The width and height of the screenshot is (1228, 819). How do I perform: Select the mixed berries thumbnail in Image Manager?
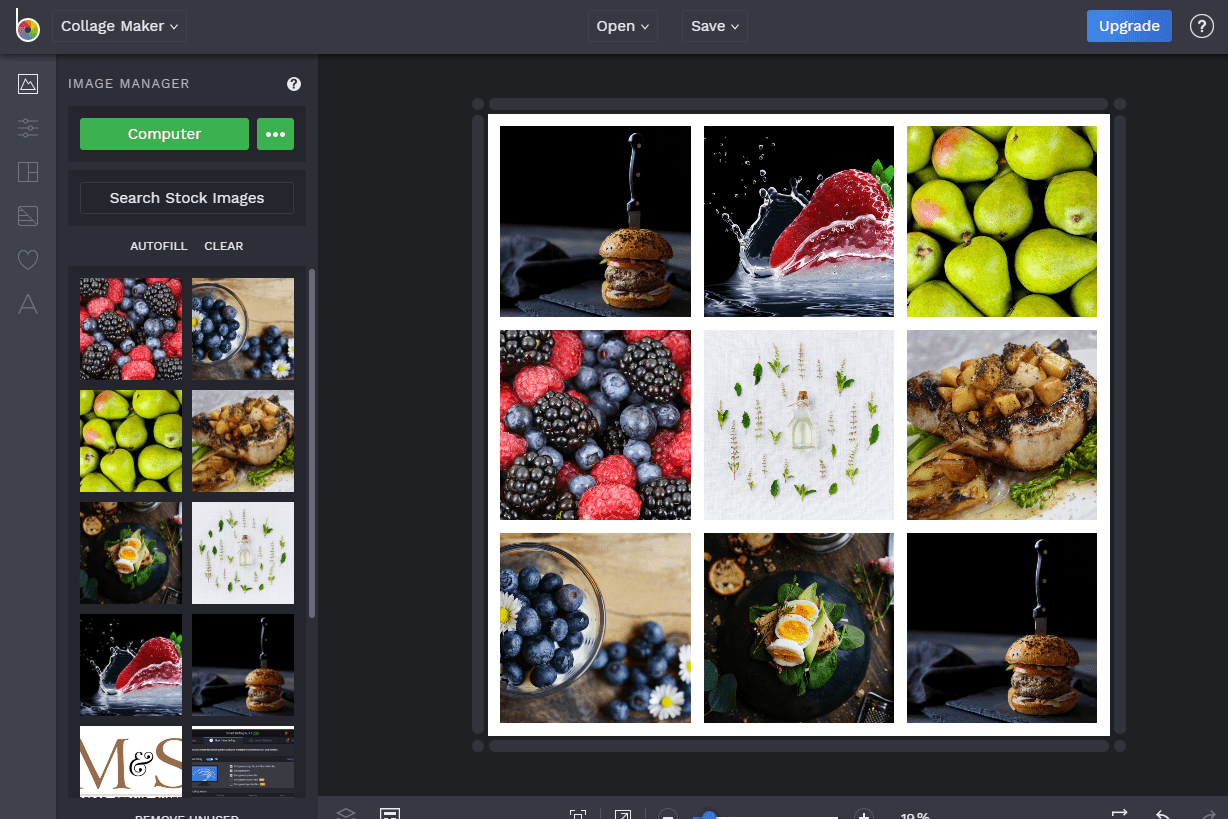pos(131,329)
